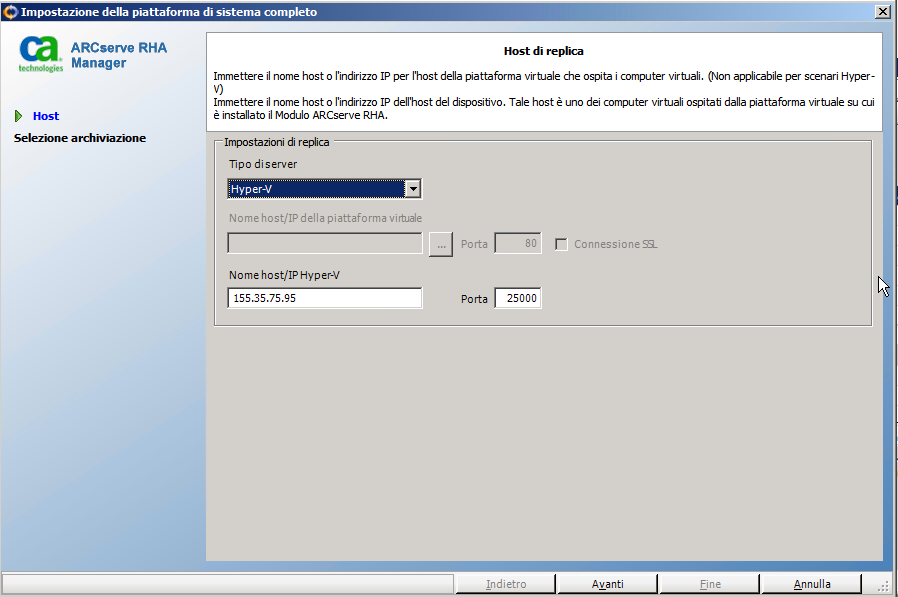Click the Hyper-V server type combo box
This screenshot has width=898, height=597.
[x=324, y=188]
